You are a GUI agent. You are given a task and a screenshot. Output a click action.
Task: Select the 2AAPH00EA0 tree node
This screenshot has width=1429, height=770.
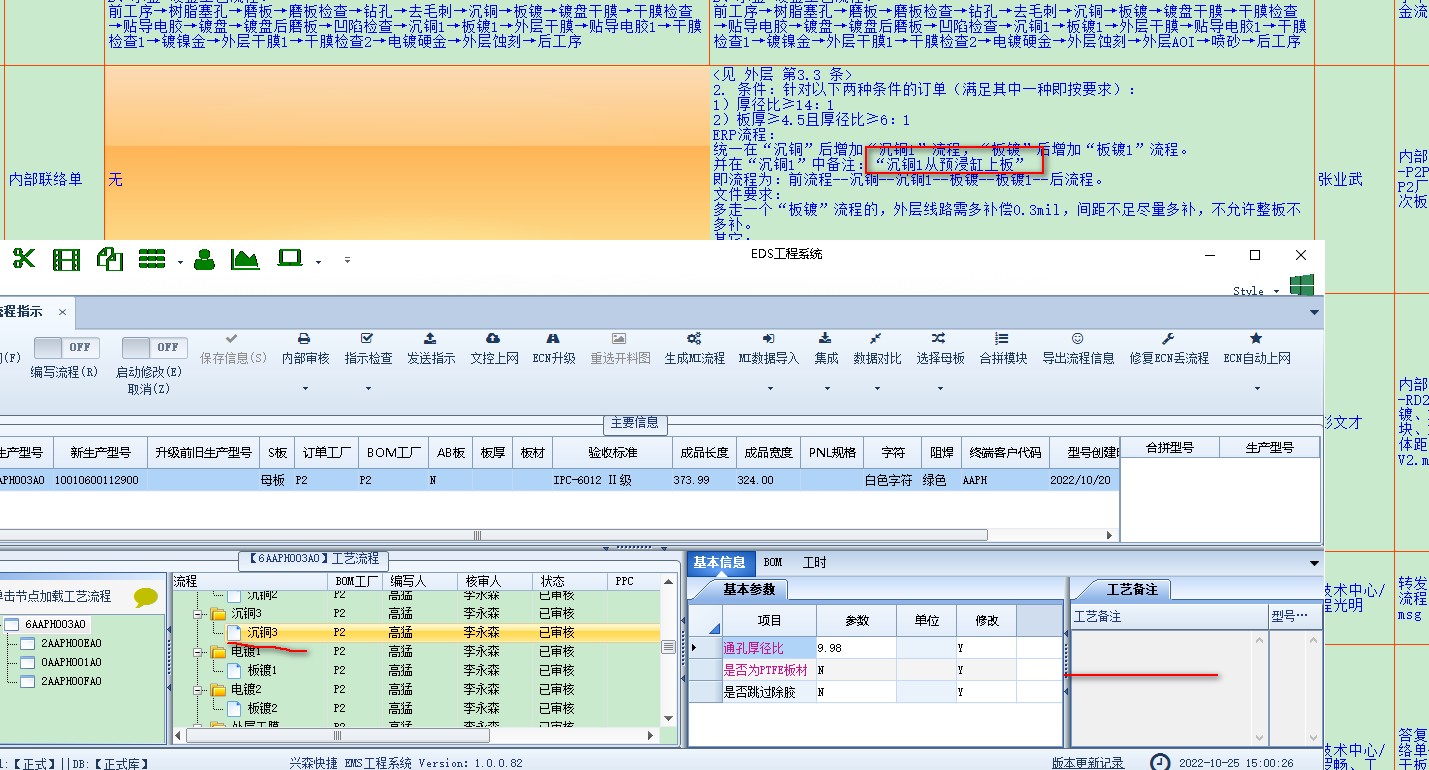click(70, 643)
